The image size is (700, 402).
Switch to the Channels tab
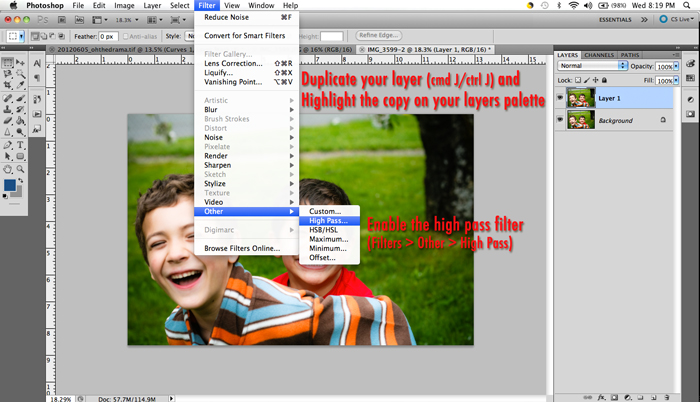599,55
